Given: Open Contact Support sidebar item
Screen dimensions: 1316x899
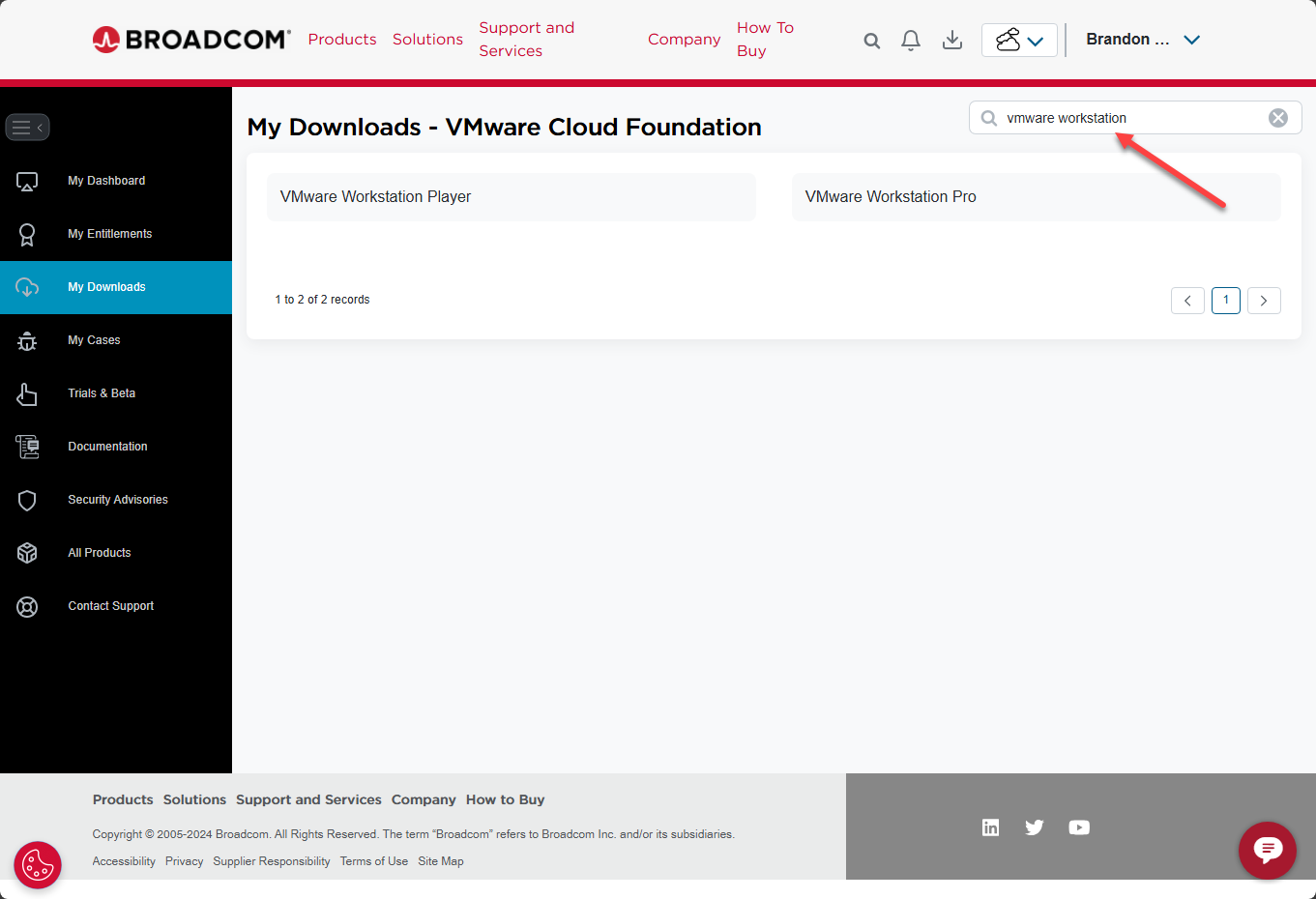Looking at the screenshot, I should click(116, 606).
